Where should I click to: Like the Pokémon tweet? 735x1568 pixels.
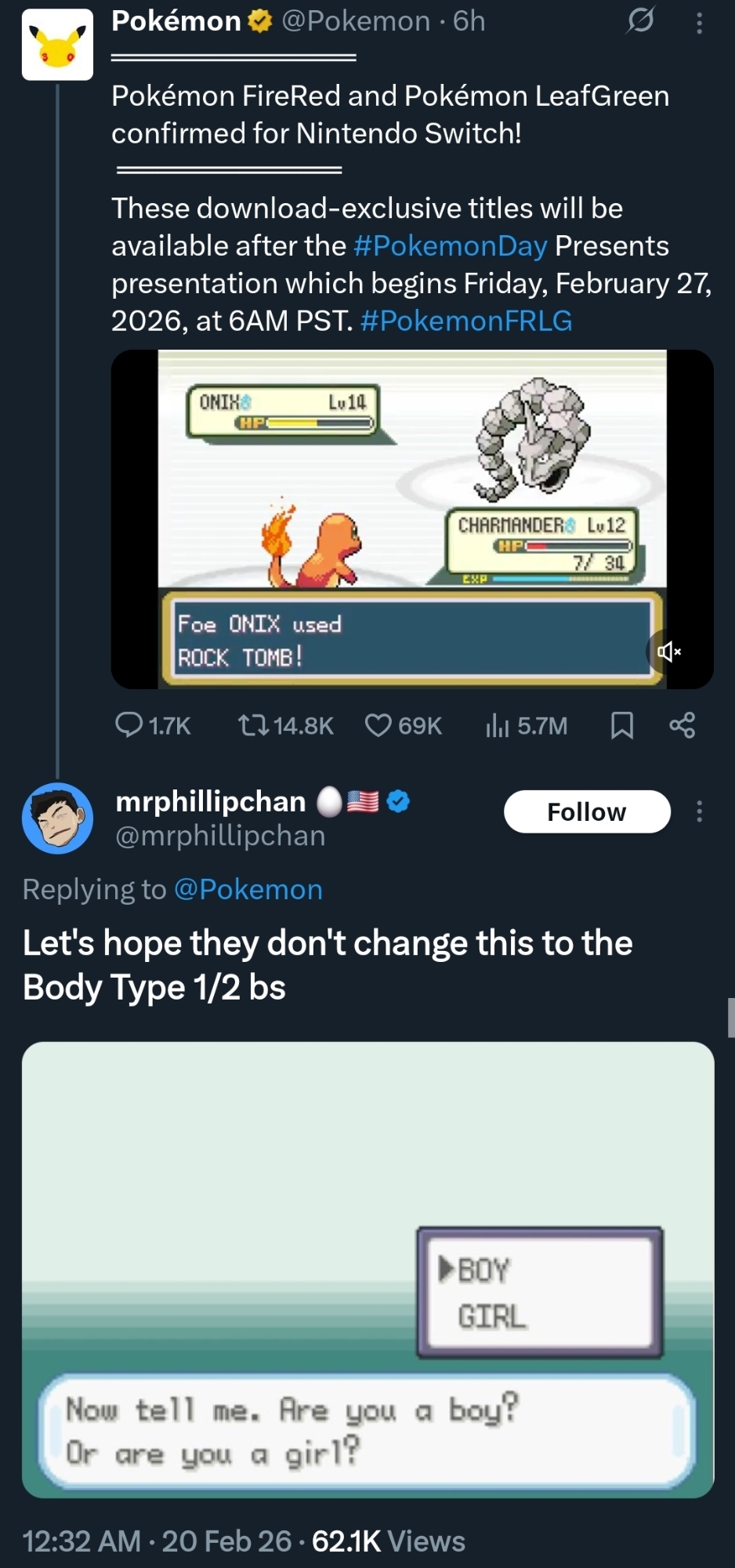click(x=378, y=725)
